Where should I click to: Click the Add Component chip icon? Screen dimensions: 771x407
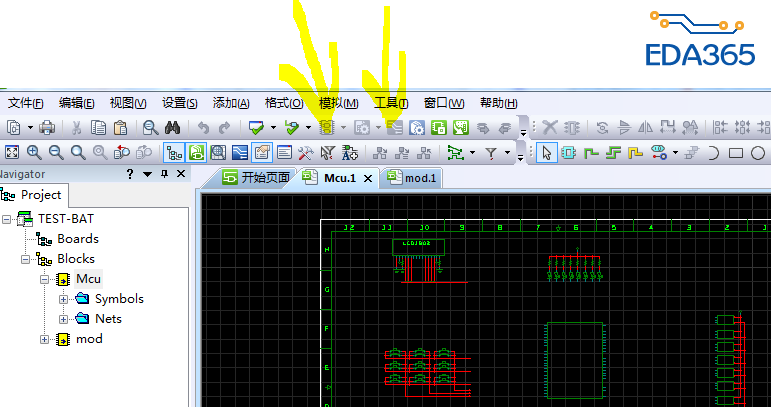coord(569,153)
